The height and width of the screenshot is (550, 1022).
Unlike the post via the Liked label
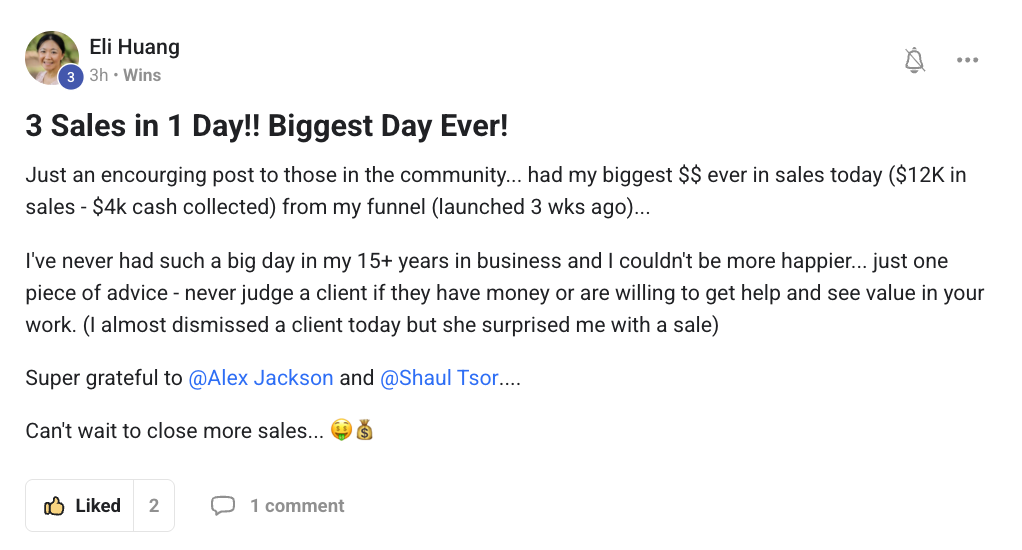click(98, 506)
